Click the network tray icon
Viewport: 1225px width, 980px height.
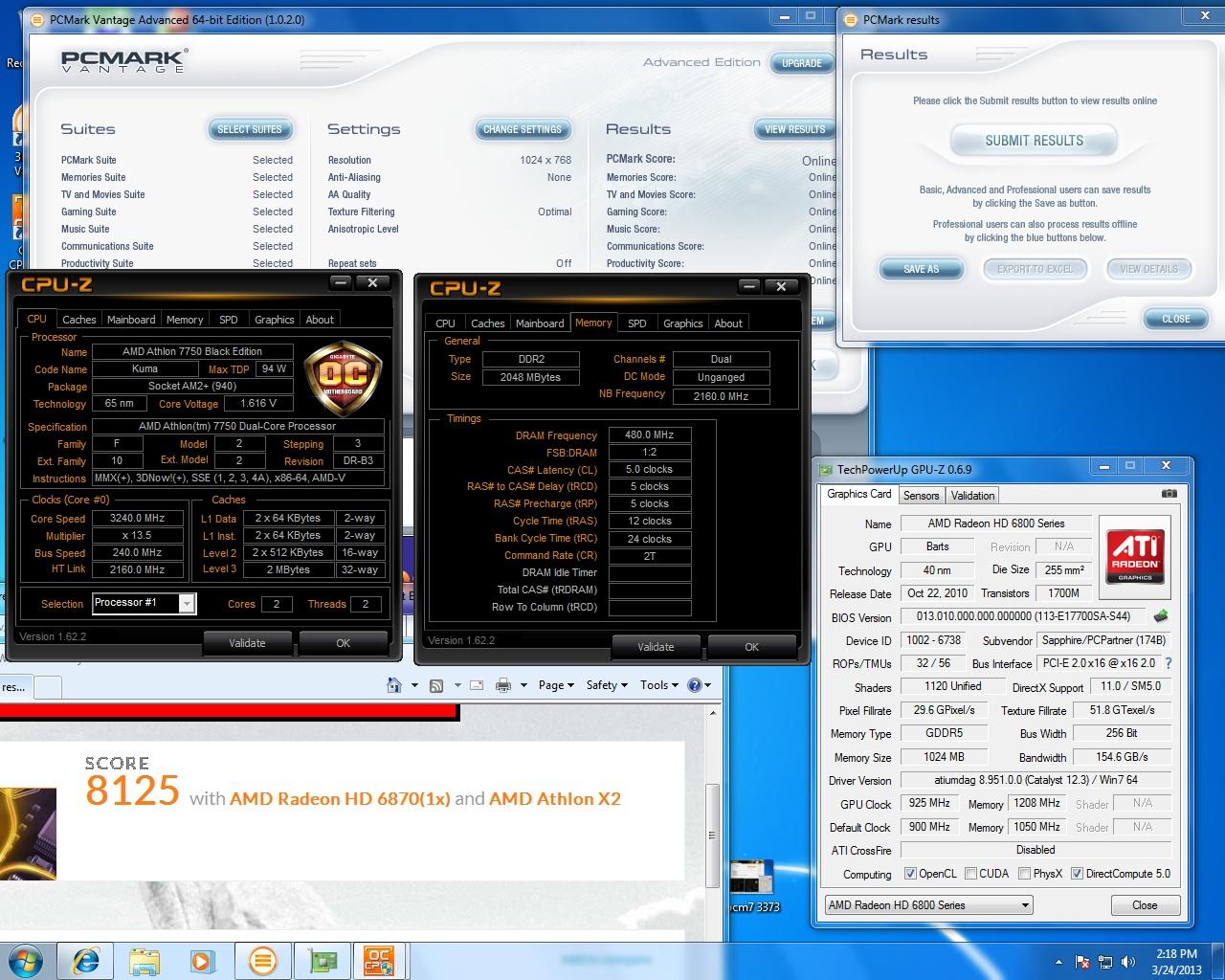tap(1106, 962)
